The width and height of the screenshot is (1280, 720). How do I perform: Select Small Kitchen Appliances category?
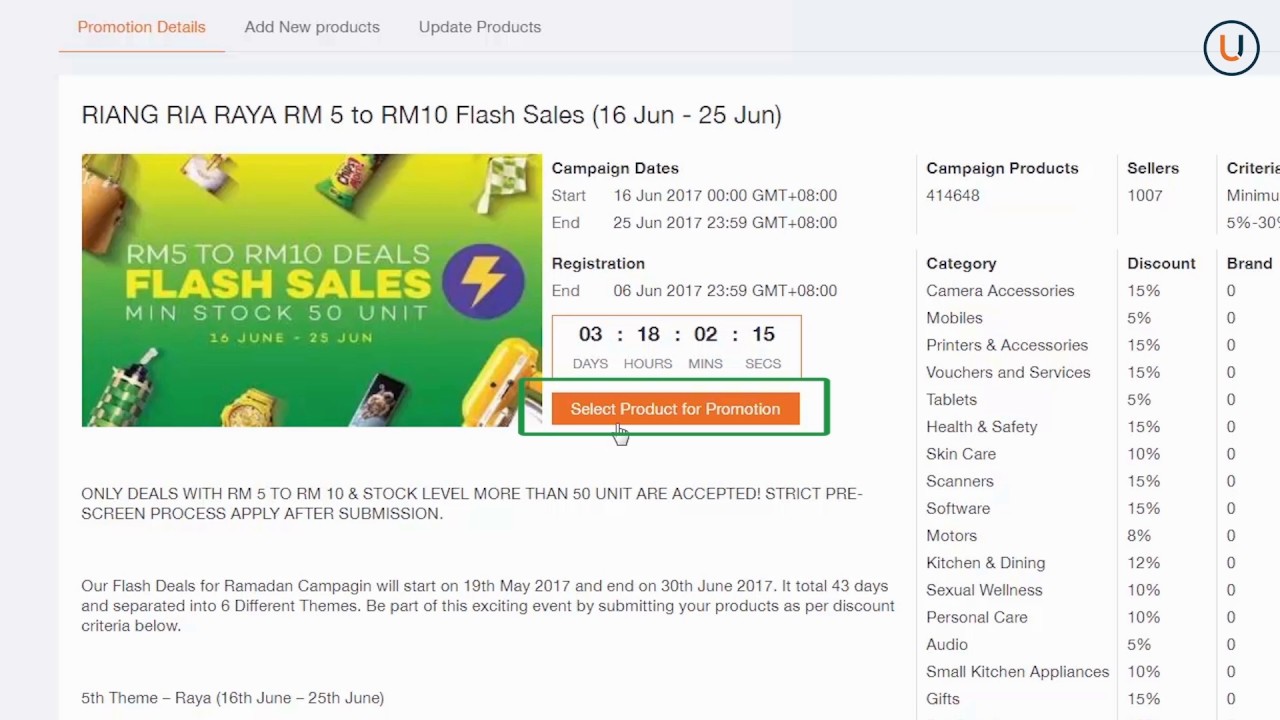coord(1017,672)
